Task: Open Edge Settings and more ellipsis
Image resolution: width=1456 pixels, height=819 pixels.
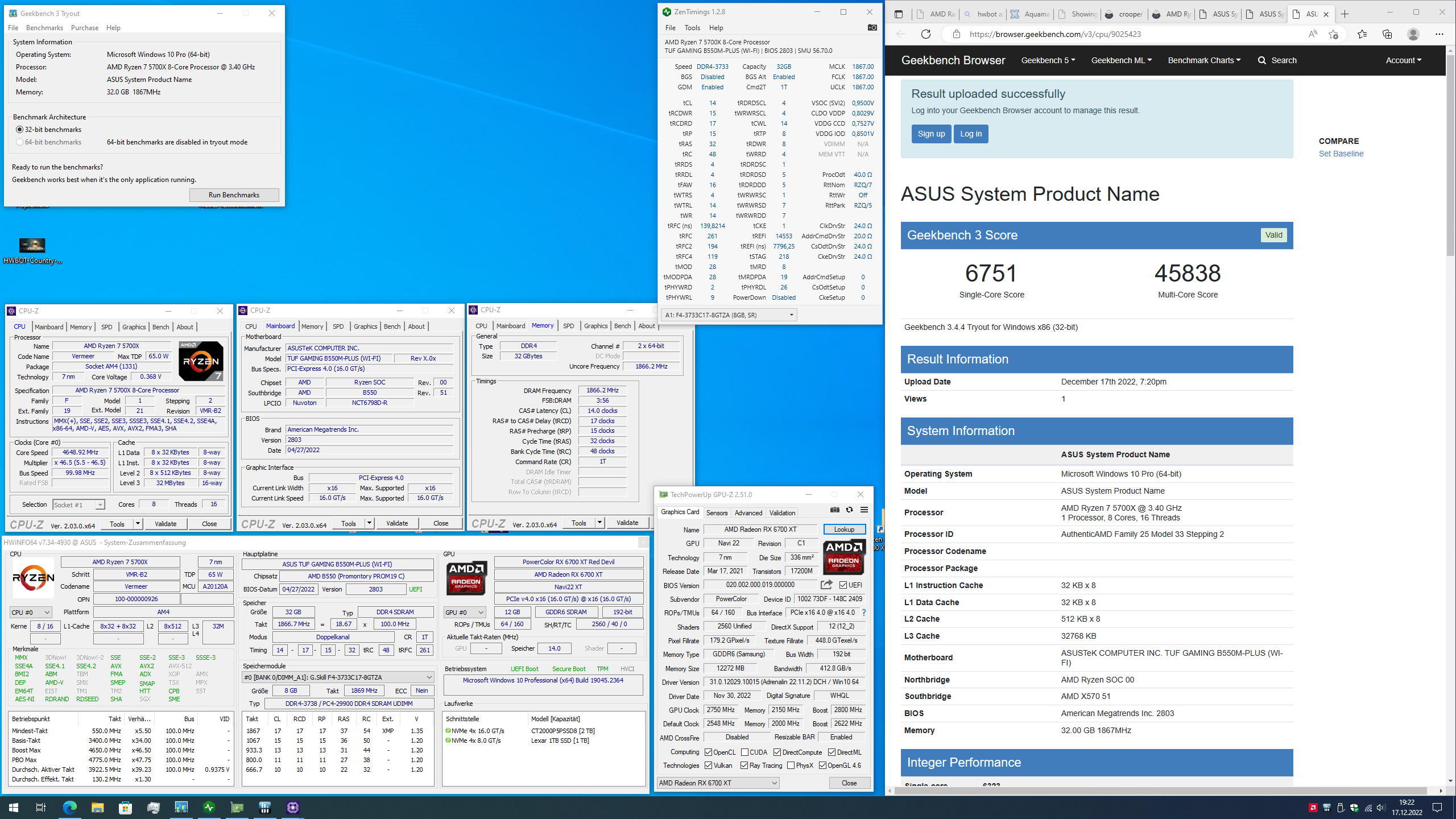Action: coord(1440,34)
